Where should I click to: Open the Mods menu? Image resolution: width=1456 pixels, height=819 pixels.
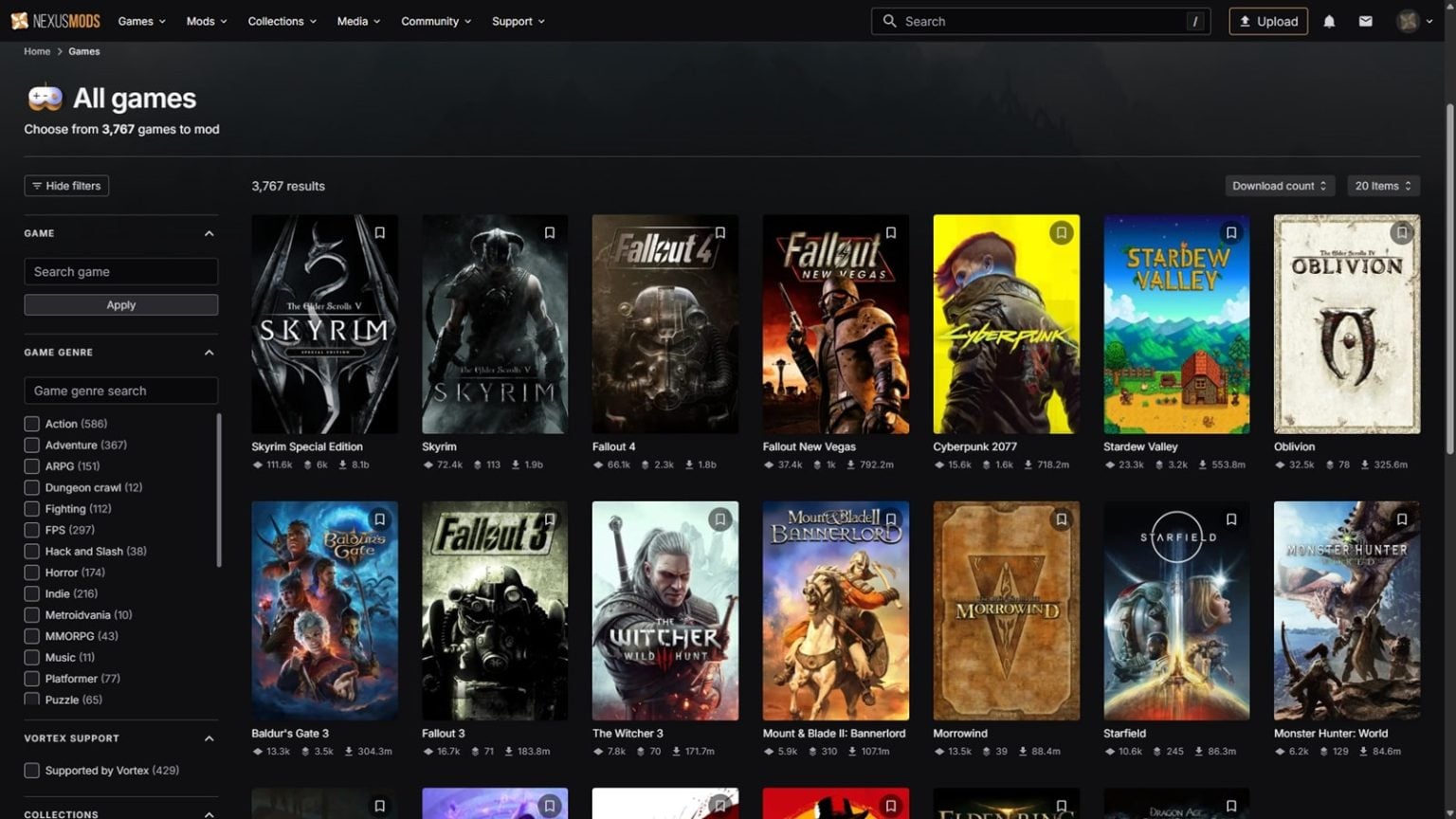coord(206,21)
